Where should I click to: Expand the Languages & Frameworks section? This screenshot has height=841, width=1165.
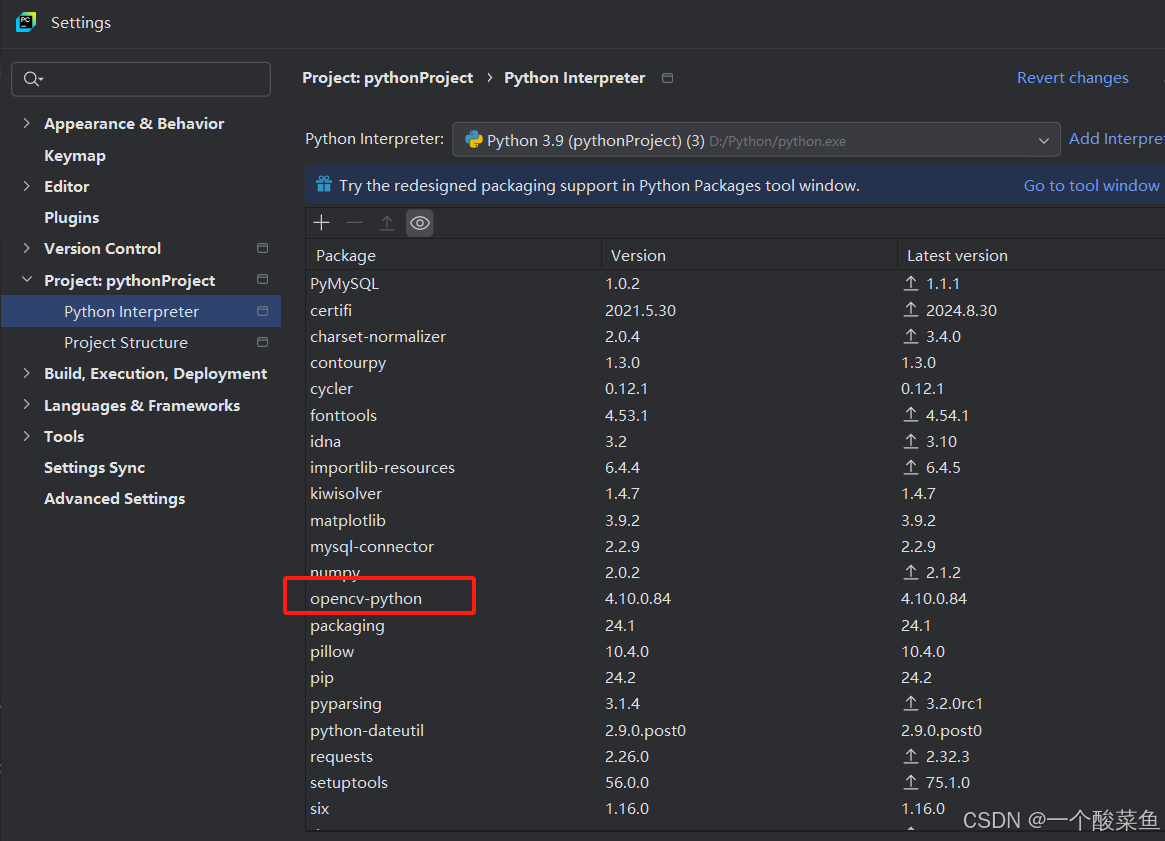tap(27, 405)
